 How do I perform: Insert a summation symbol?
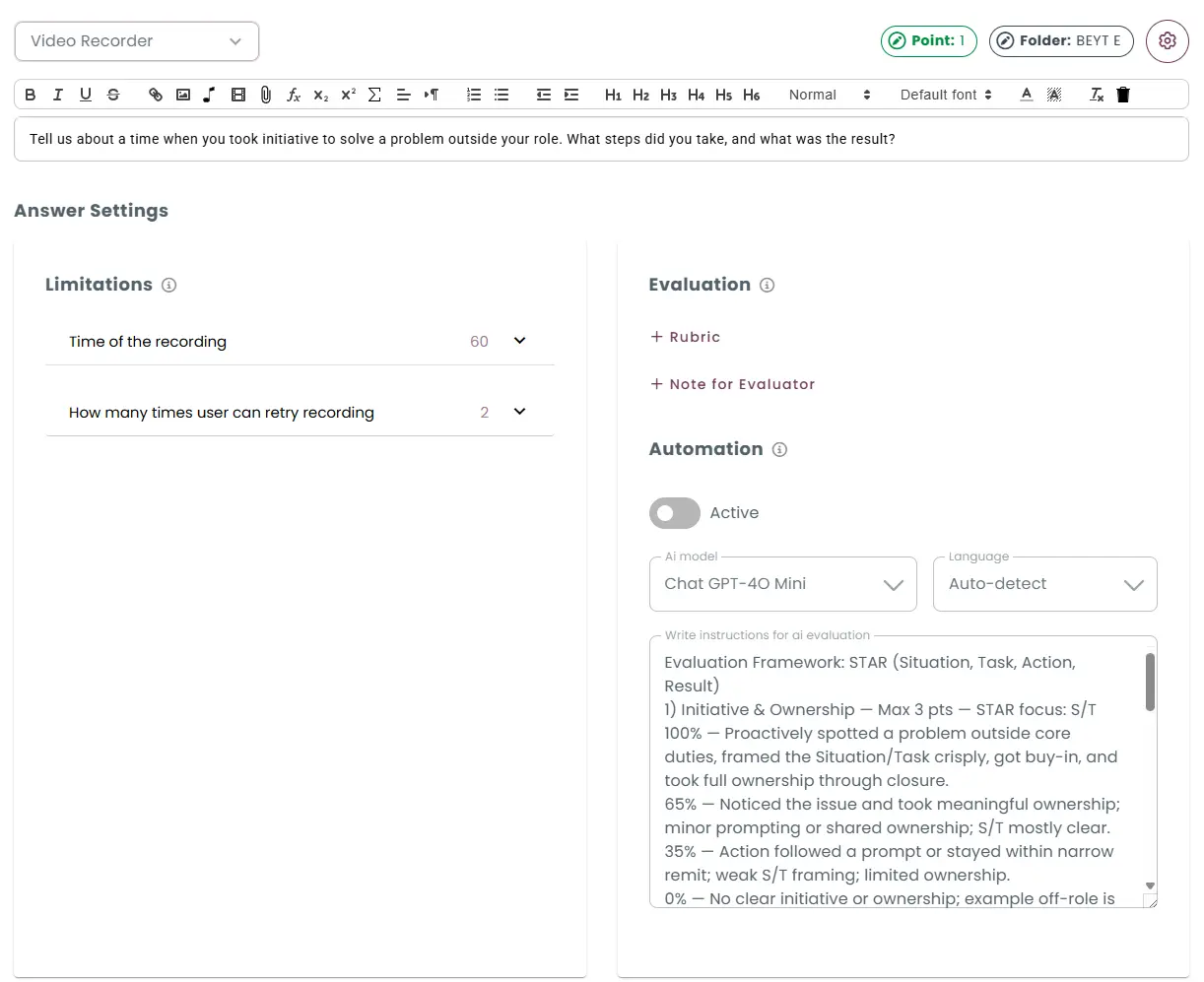click(x=374, y=95)
